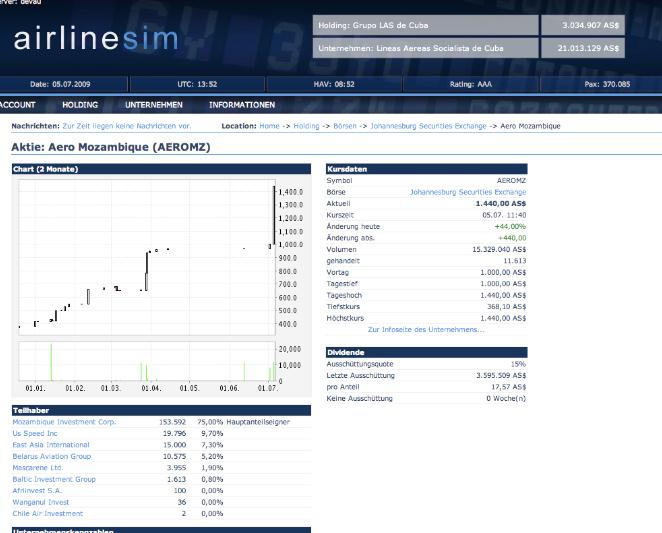Select the Hauptanteilseigner label
Viewport: 662px width, 533px height.
click(258, 422)
